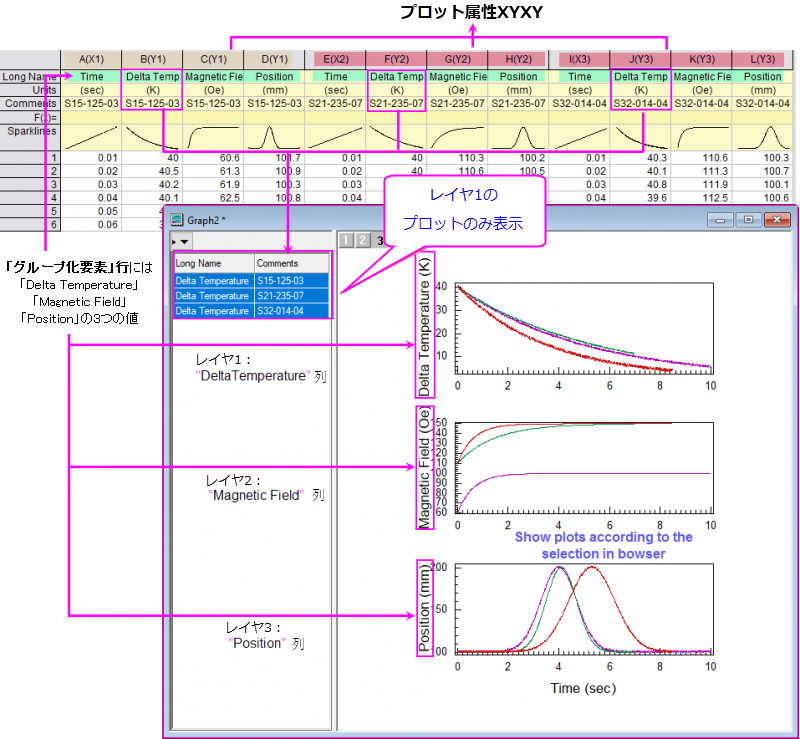Select worksheet row number 6
The image size is (800, 739).
pos(30,225)
